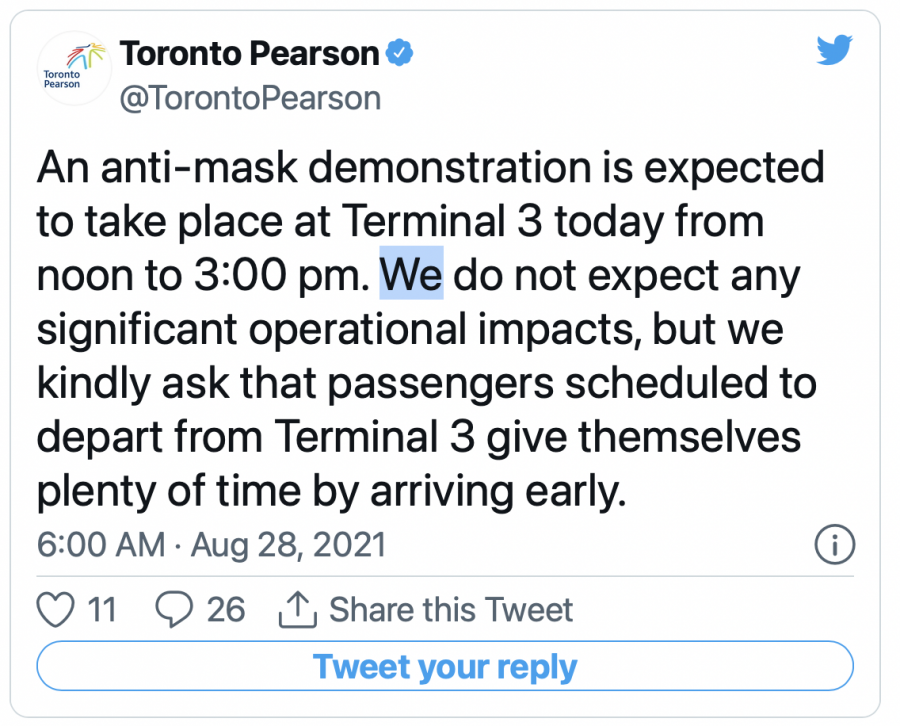Click the blue verified checkmark badge
The width and height of the screenshot is (900, 726).
401,53
